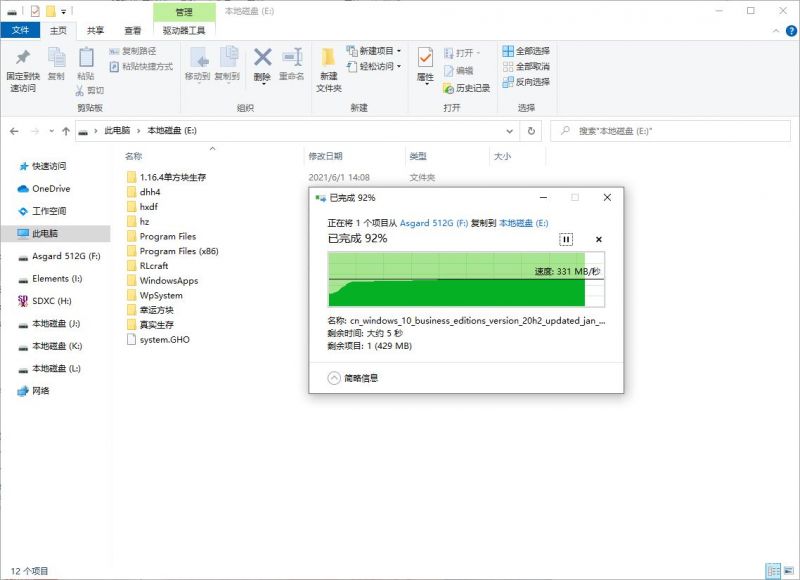Open the recent locations dropdown arrow
The height and width of the screenshot is (580, 800).
[x=52, y=131]
